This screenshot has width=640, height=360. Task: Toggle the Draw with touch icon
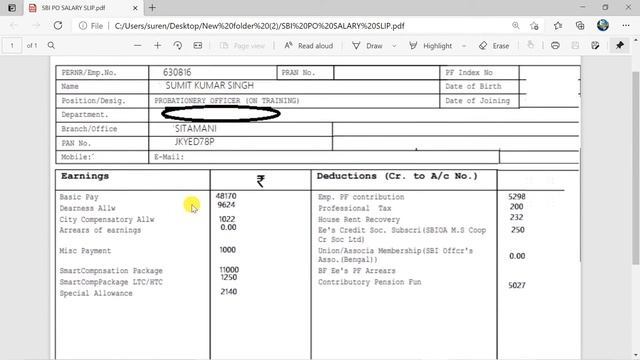531,45
